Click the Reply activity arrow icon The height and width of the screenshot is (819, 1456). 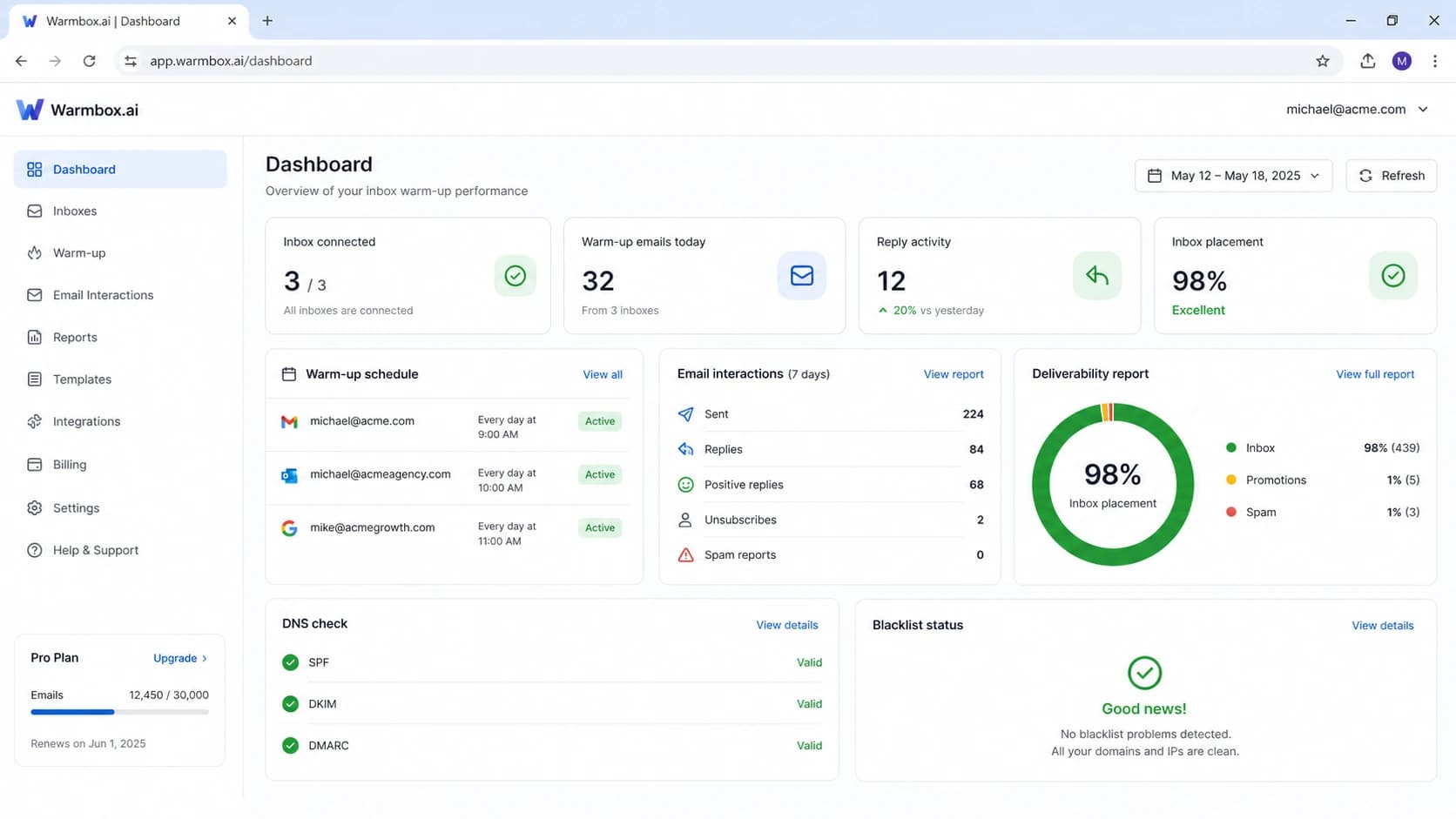1097,276
